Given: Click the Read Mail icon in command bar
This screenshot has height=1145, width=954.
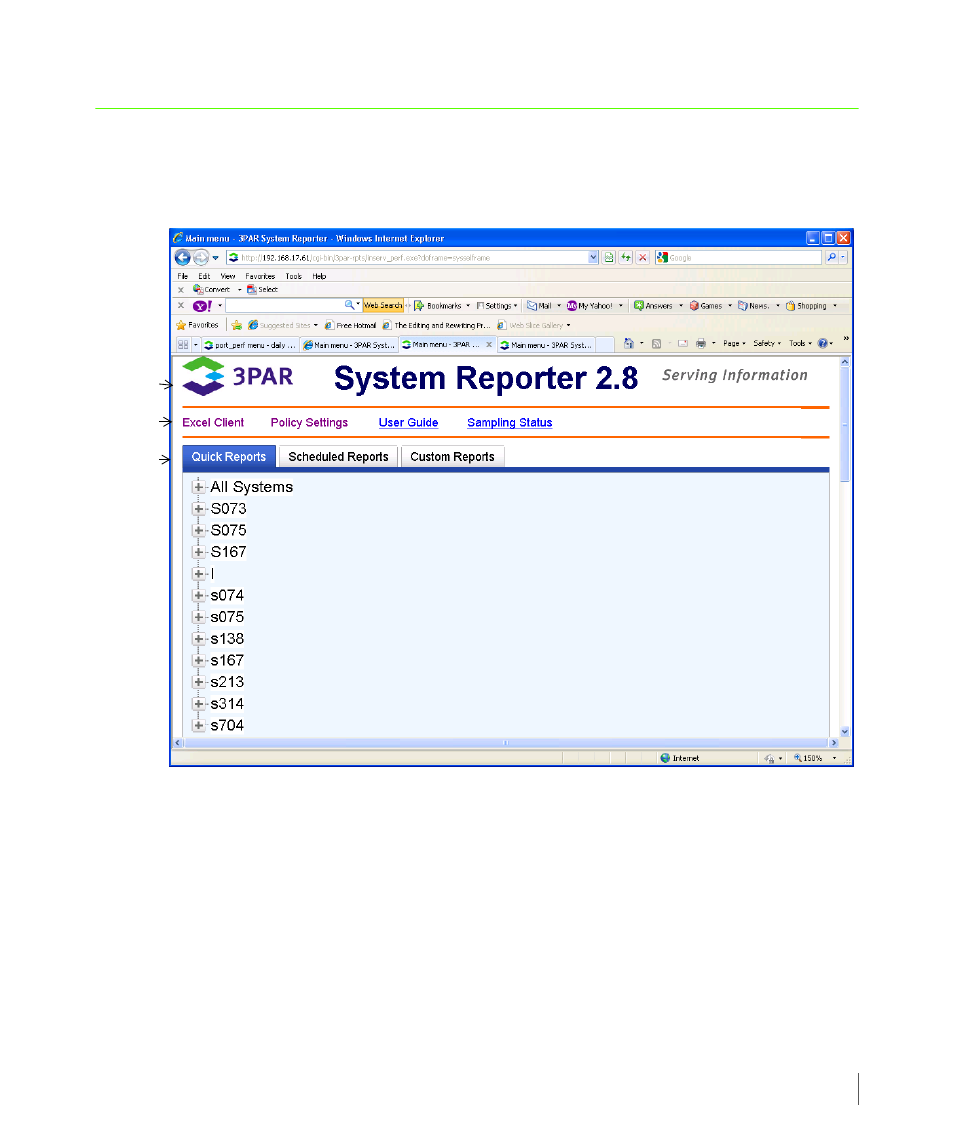Looking at the screenshot, I should point(682,343).
